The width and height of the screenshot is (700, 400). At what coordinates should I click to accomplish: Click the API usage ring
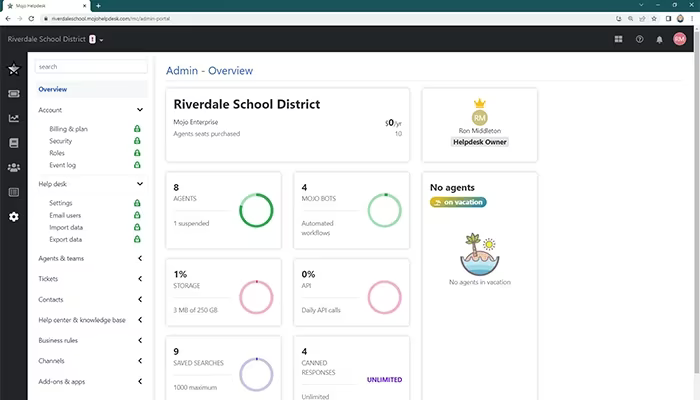384,297
